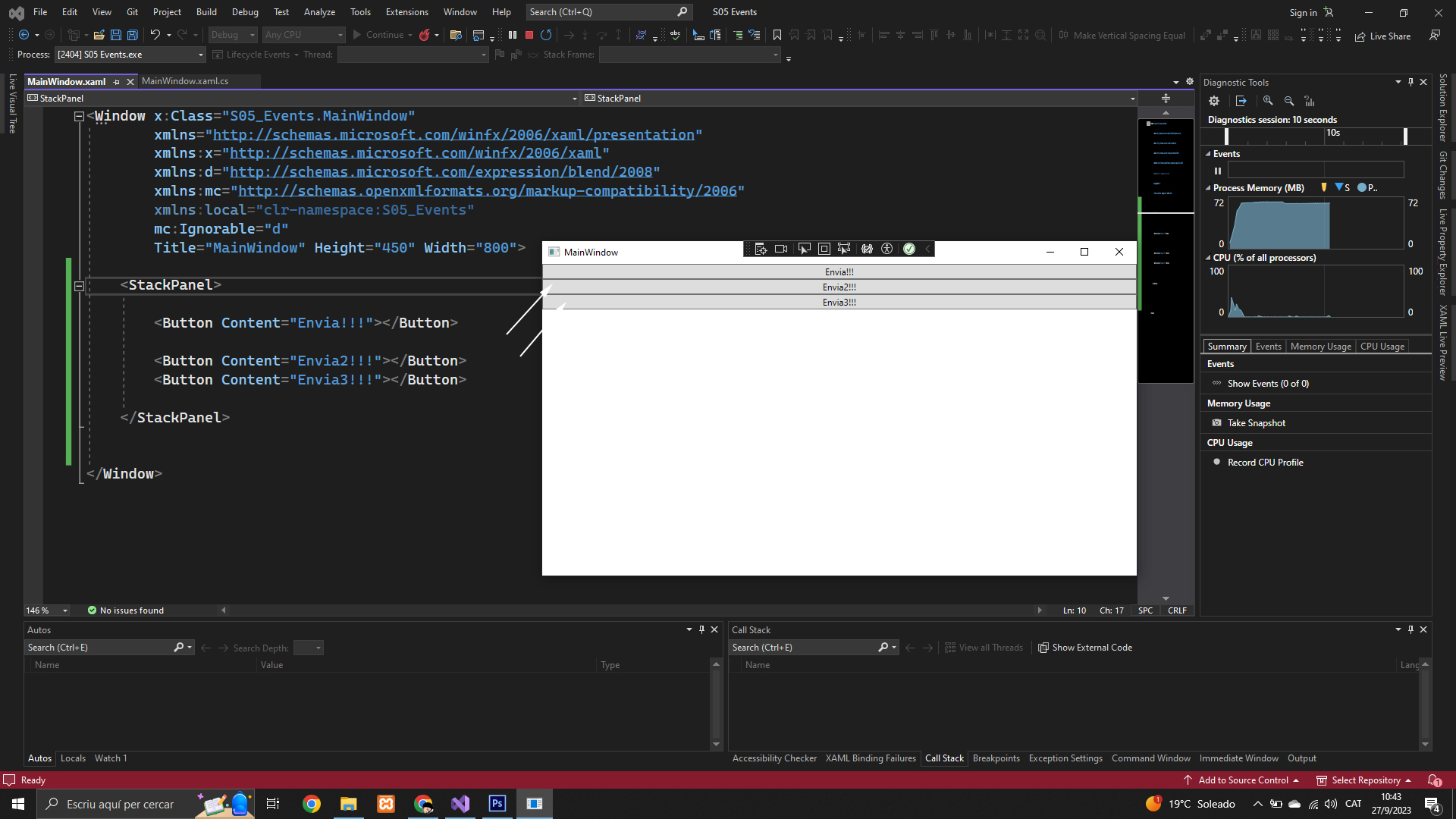Image resolution: width=1456 pixels, height=819 pixels.
Task: Toggle pin on Diagnostic Tools panel
Action: 1410,82
